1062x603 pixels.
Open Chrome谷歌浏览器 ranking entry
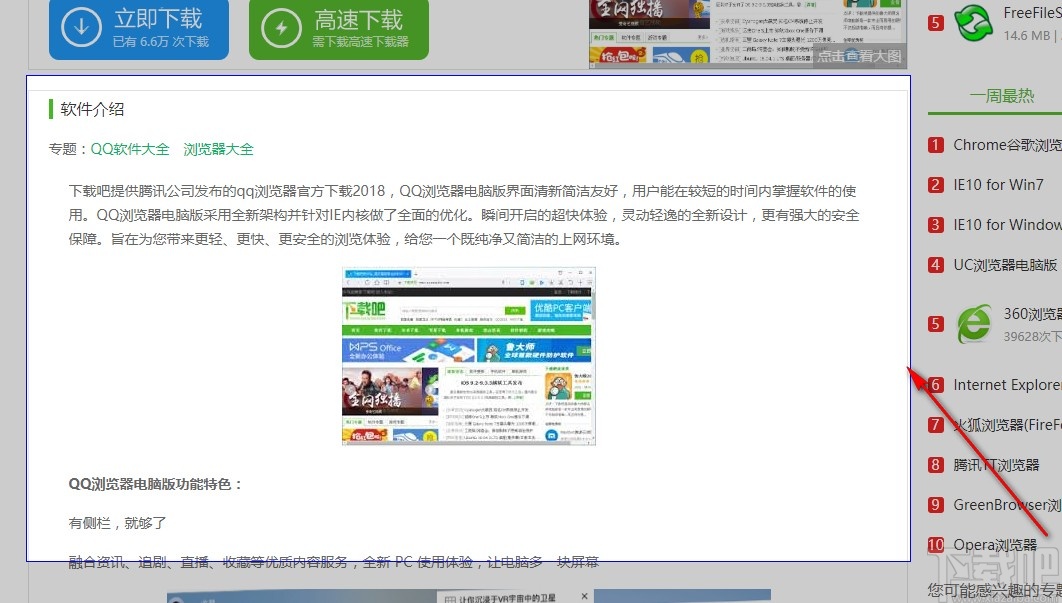click(1007, 145)
